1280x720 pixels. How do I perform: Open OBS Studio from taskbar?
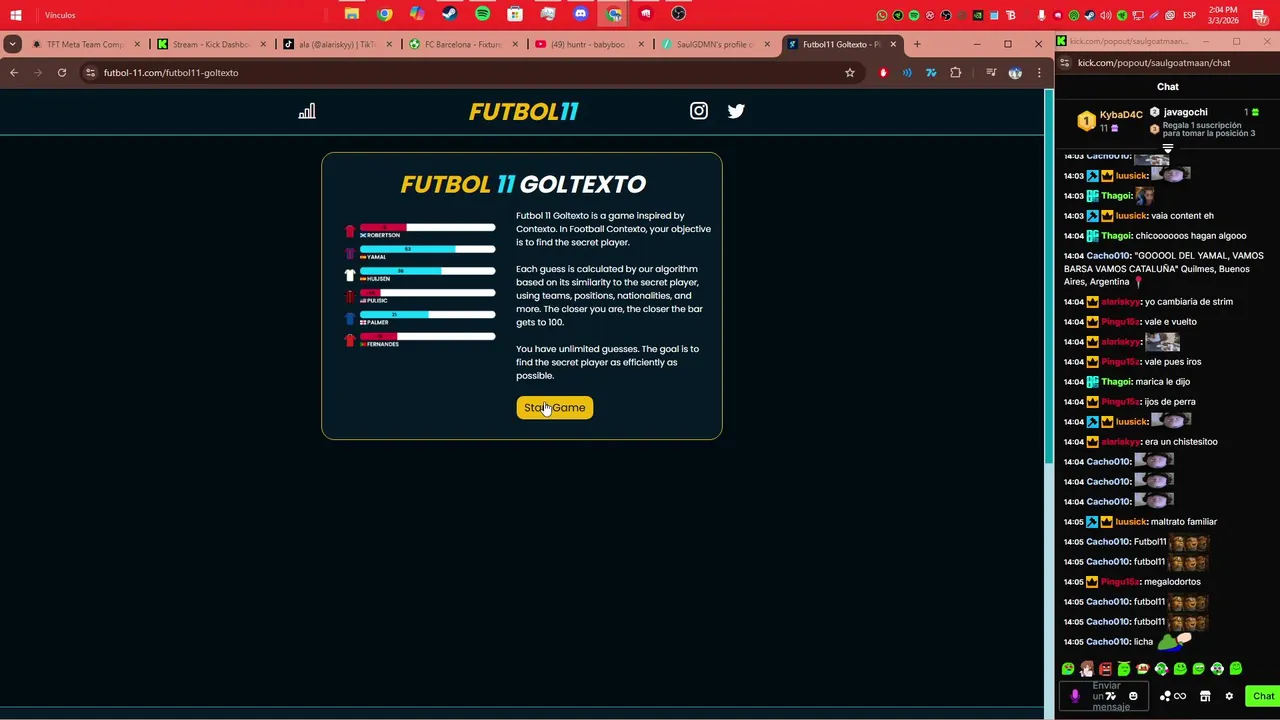coord(679,14)
